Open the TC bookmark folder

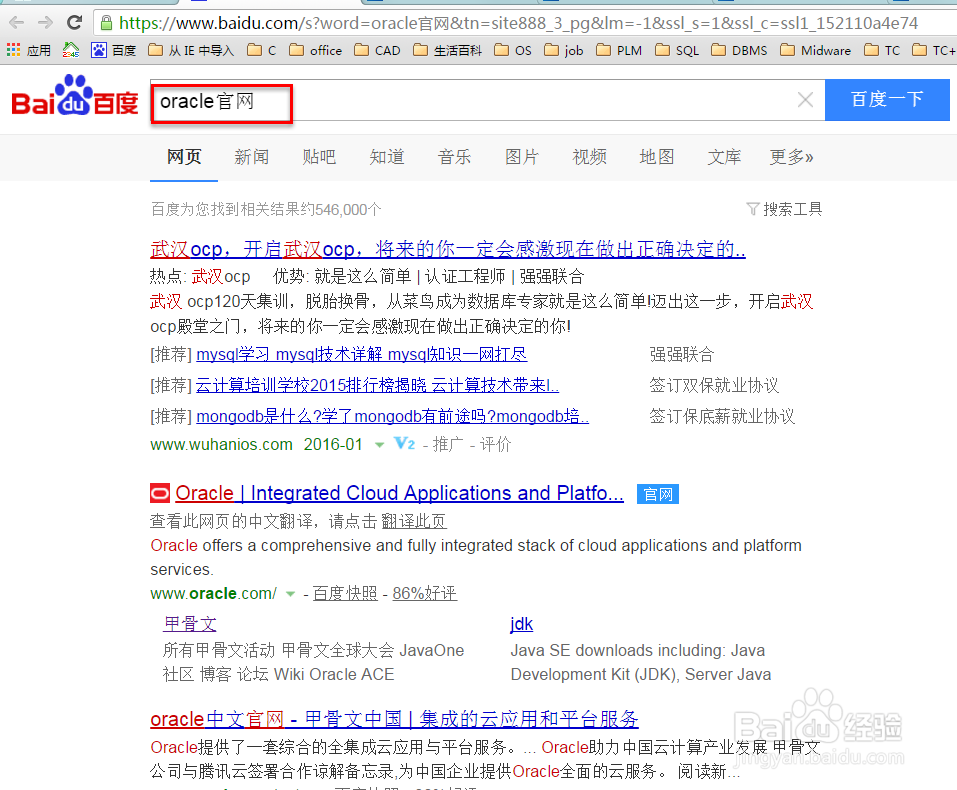[883, 50]
